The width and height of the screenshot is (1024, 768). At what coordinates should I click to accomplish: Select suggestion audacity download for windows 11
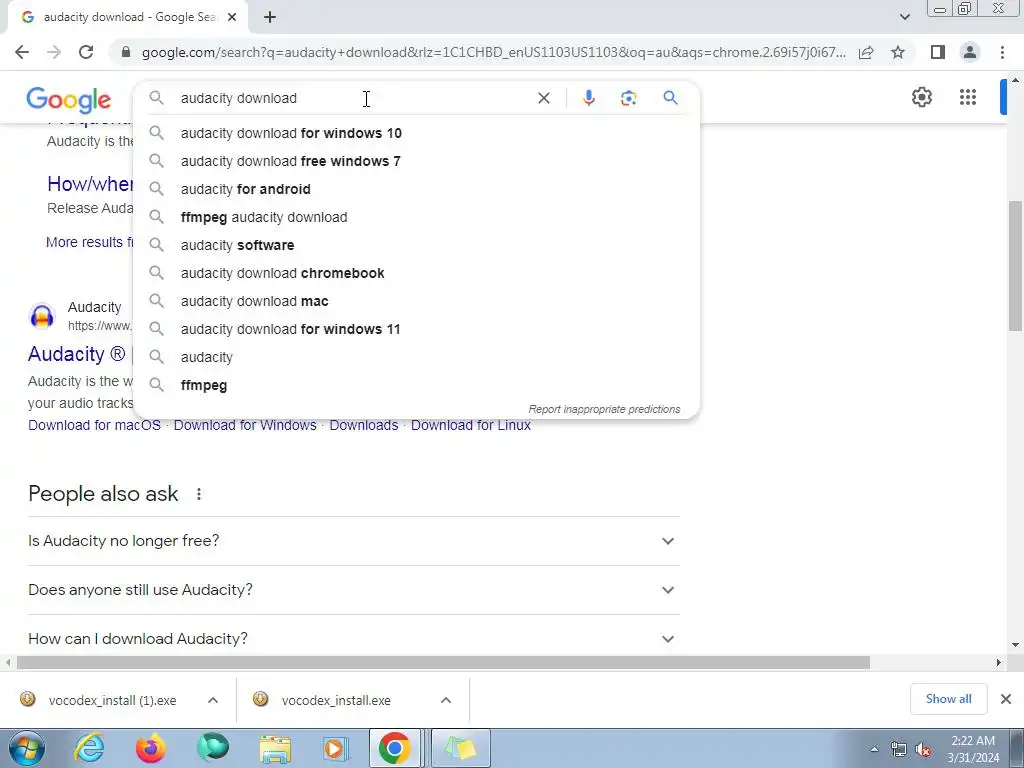pos(416,330)
